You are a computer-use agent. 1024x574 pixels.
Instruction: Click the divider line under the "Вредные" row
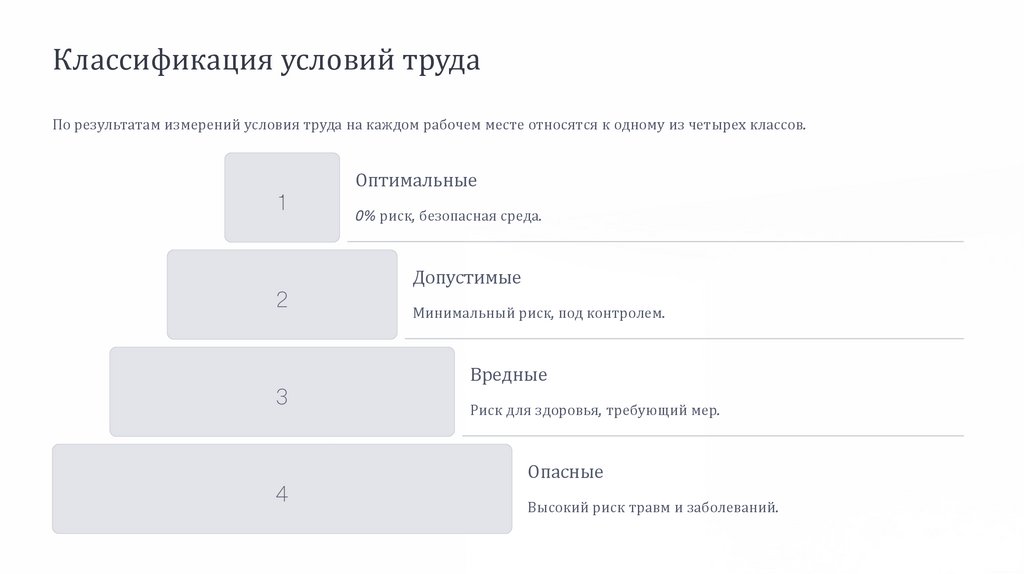click(x=712, y=436)
